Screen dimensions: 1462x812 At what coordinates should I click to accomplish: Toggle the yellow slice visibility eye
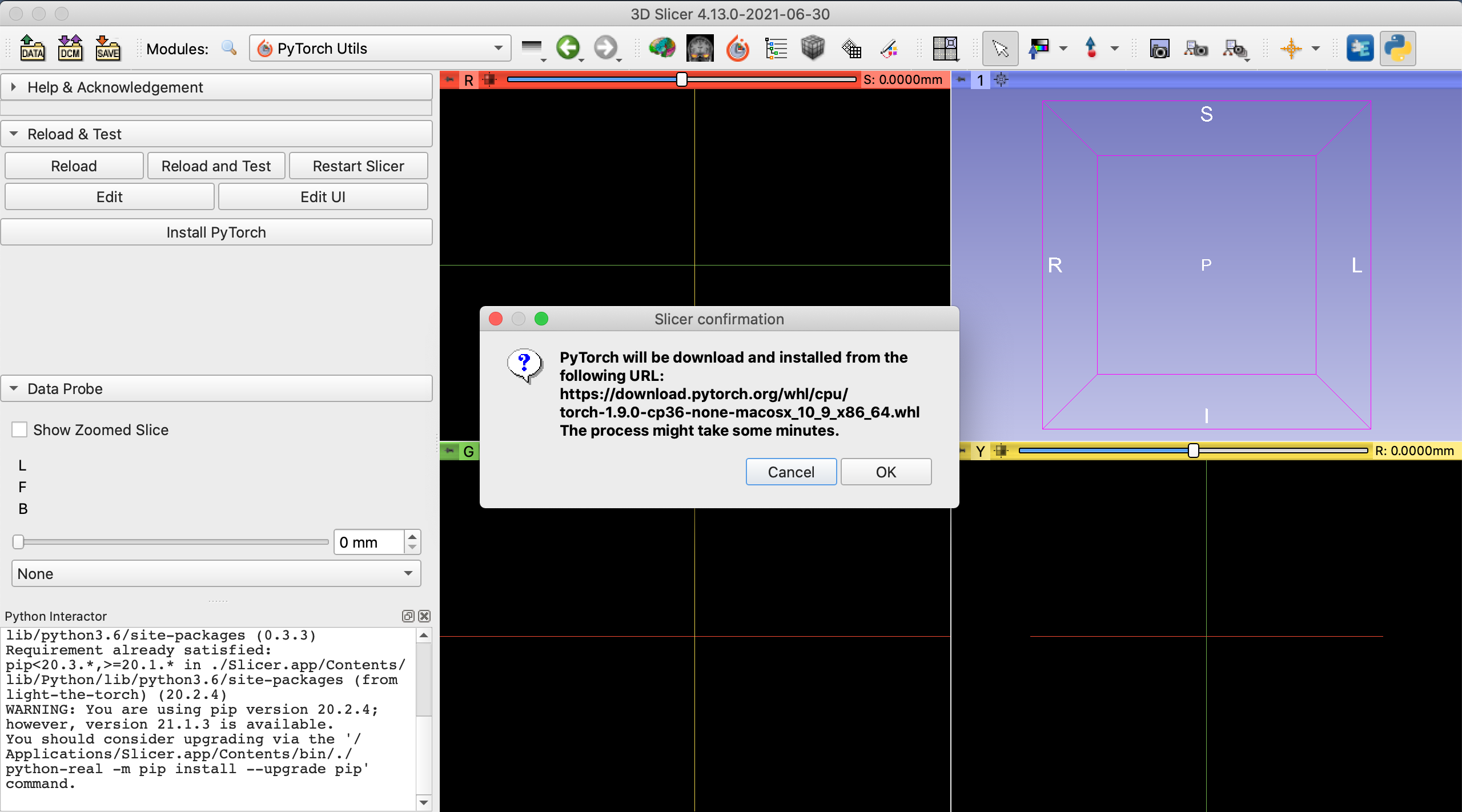pyautogui.click(x=1001, y=451)
